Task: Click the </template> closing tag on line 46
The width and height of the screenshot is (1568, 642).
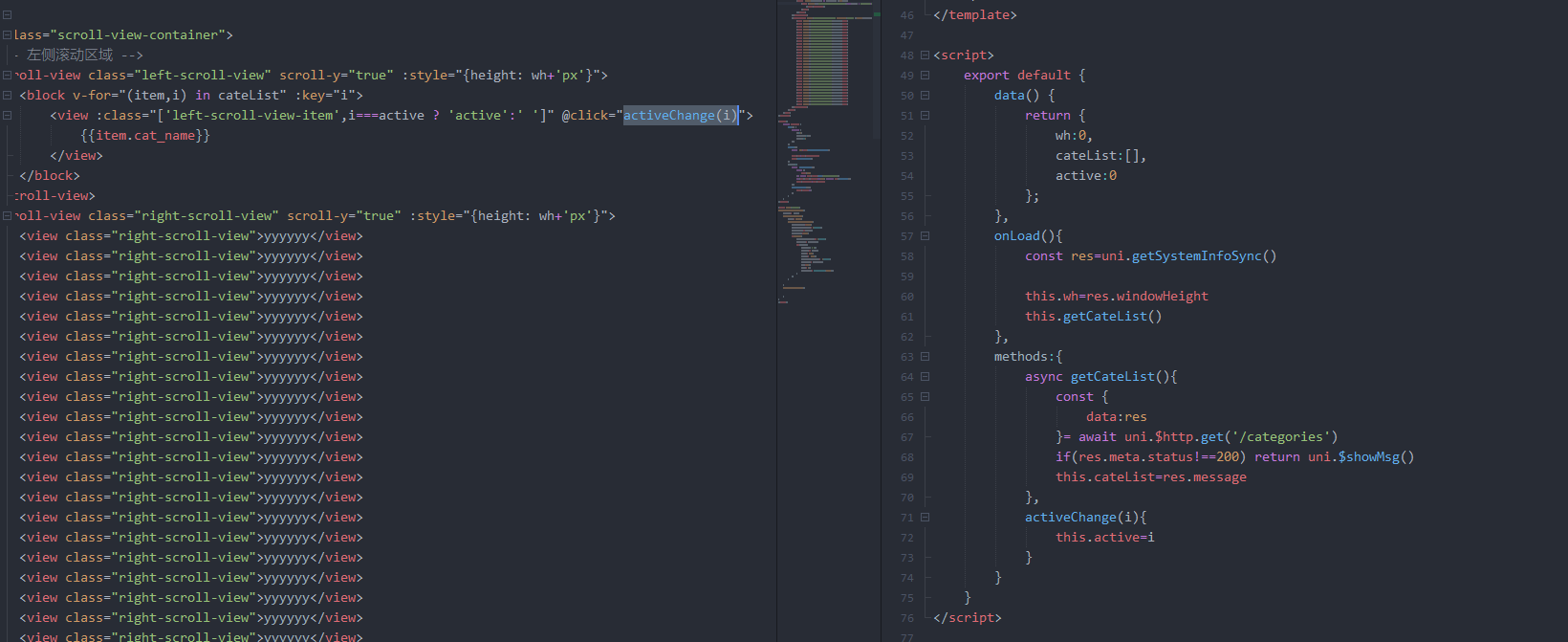Action: pos(975,15)
